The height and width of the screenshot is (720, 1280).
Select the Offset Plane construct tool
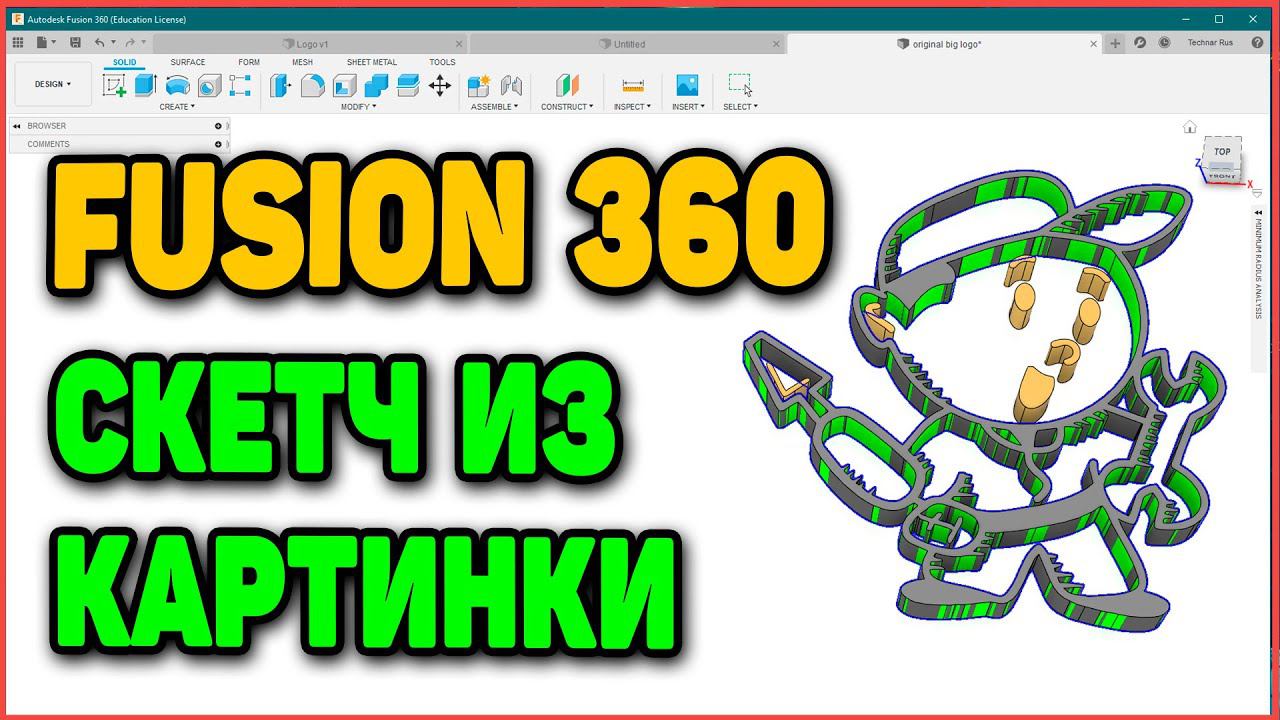pyautogui.click(x=567, y=85)
